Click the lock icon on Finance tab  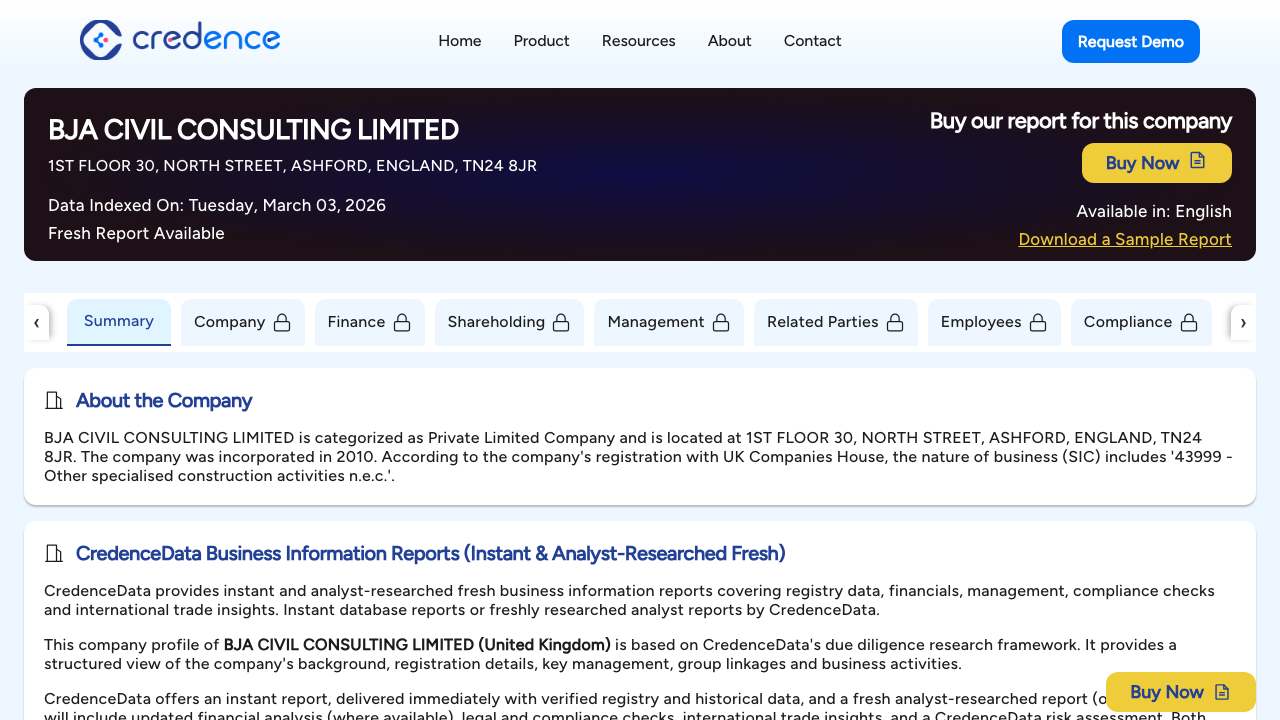point(402,322)
